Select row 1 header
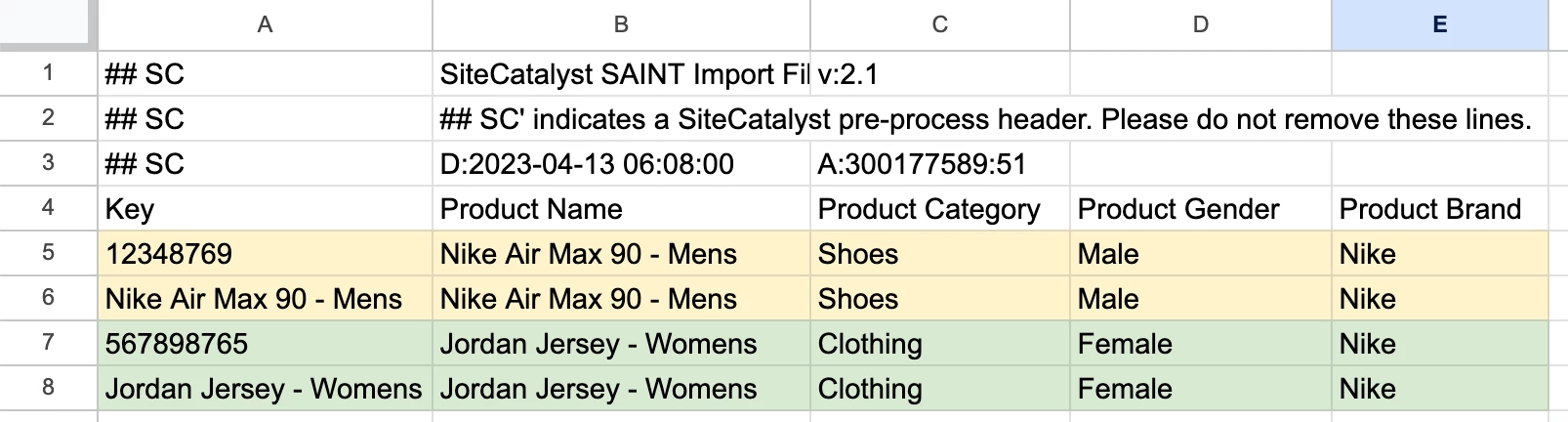The width and height of the screenshot is (1568, 422). pos(48,73)
